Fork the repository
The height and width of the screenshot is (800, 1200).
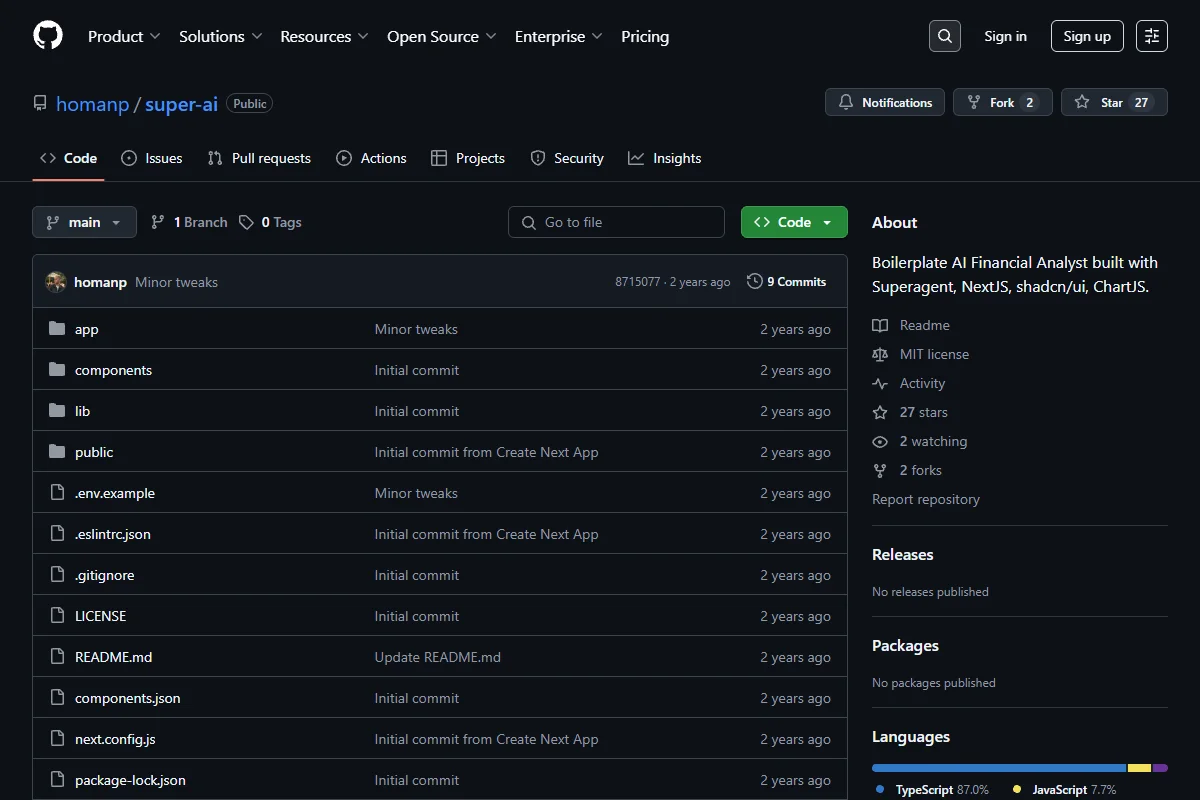point(1003,102)
